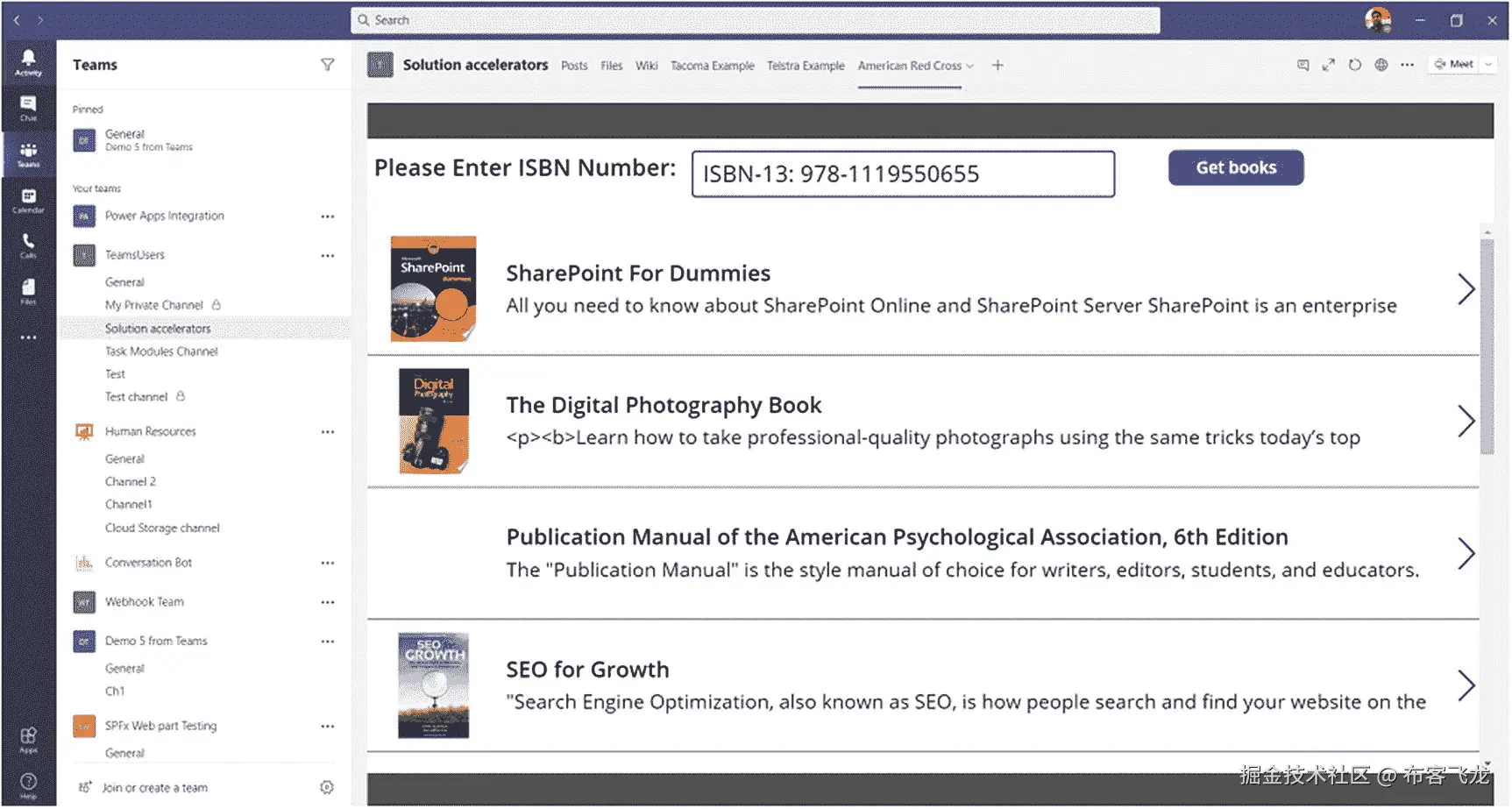Go forward with the forward arrow
Image resolution: width=1512 pixels, height=809 pixels.
click(40, 19)
